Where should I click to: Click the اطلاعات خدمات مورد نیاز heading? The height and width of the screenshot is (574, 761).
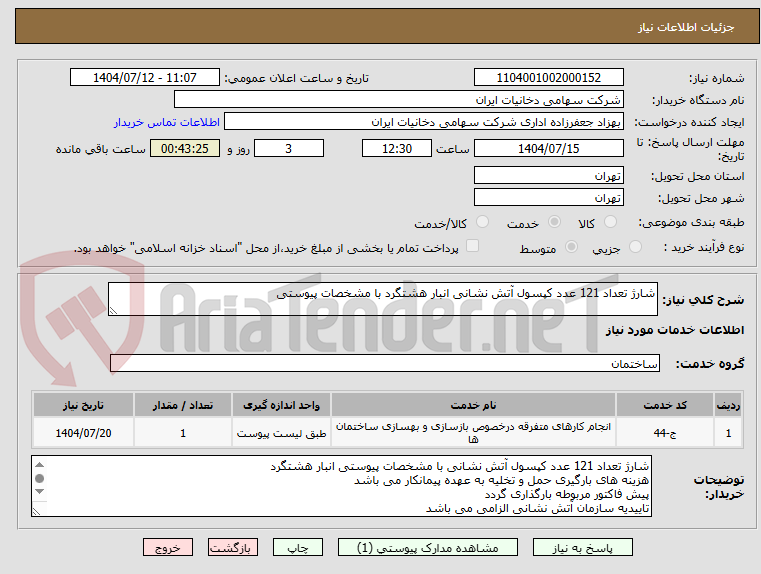coord(675,330)
